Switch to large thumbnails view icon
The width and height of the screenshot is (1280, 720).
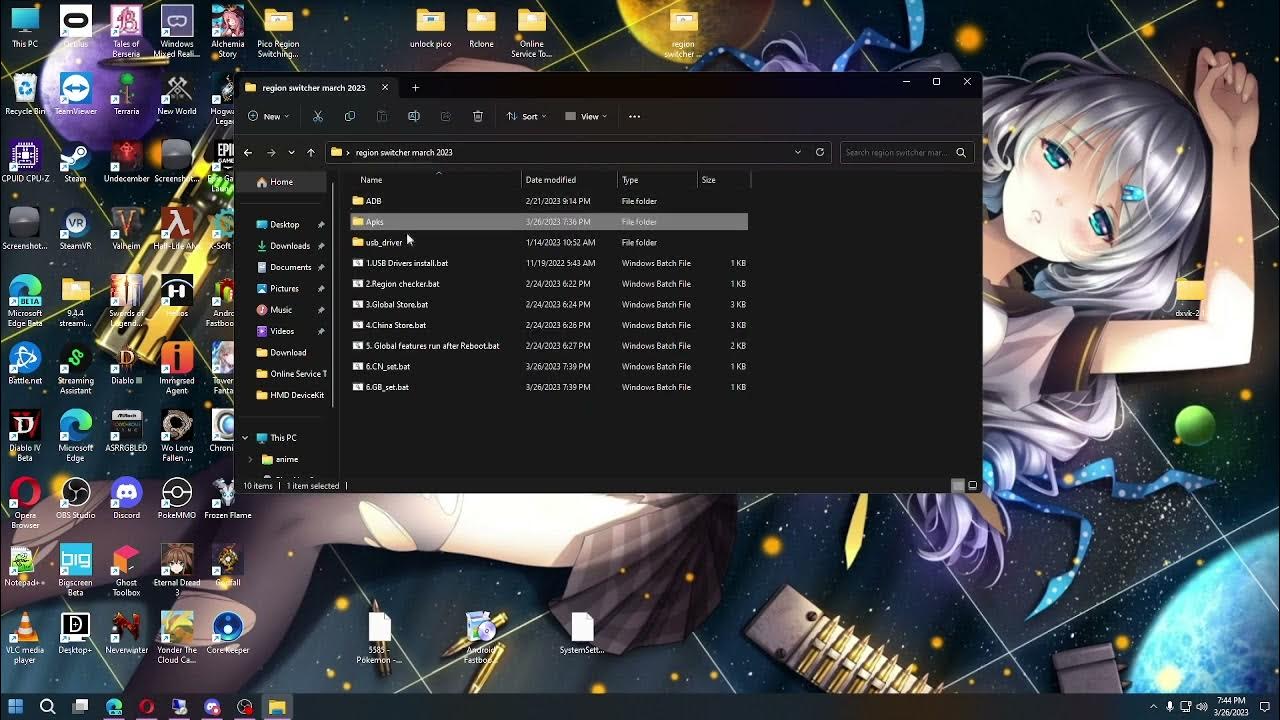tap(972, 486)
